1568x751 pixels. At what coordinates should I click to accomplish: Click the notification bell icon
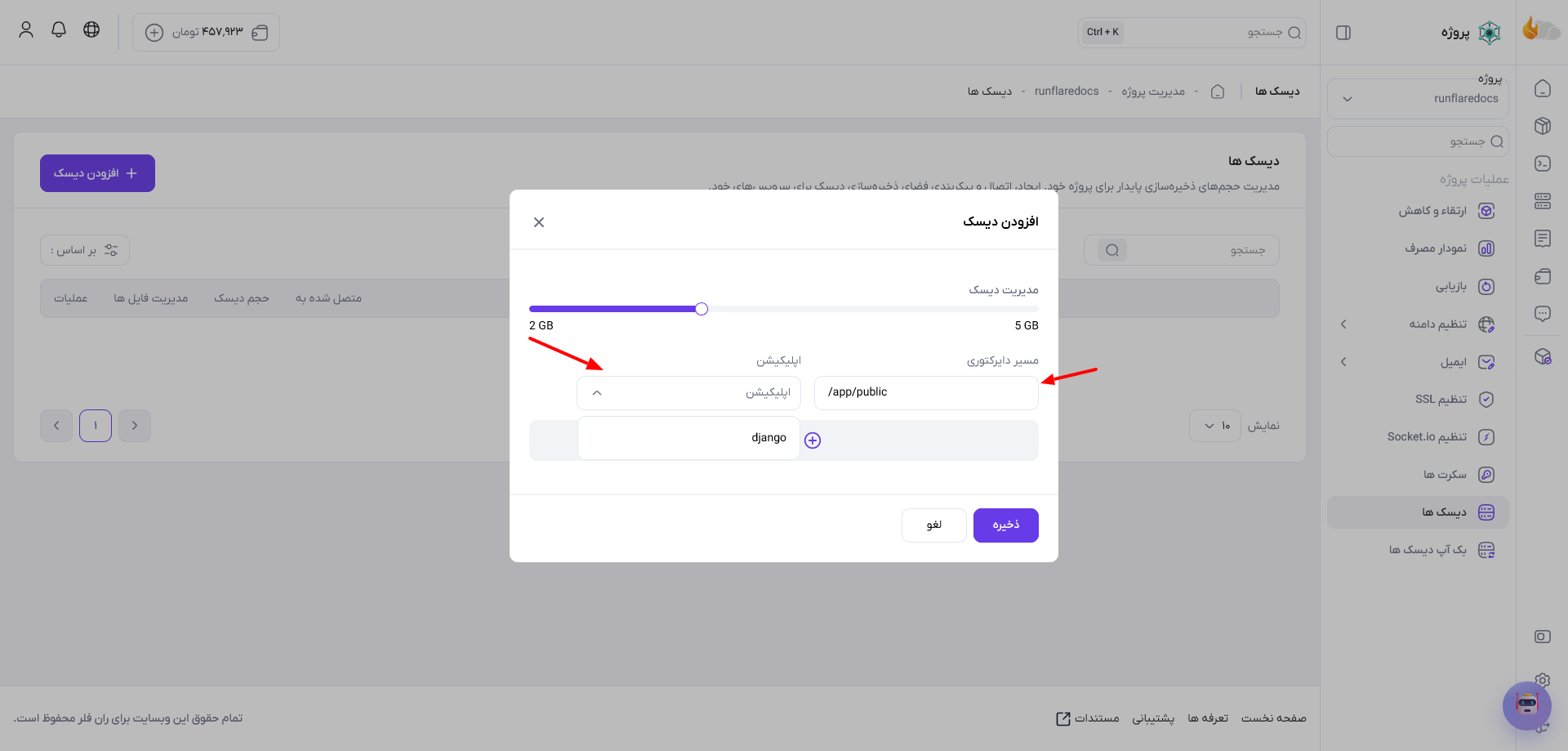pos(59,29)
